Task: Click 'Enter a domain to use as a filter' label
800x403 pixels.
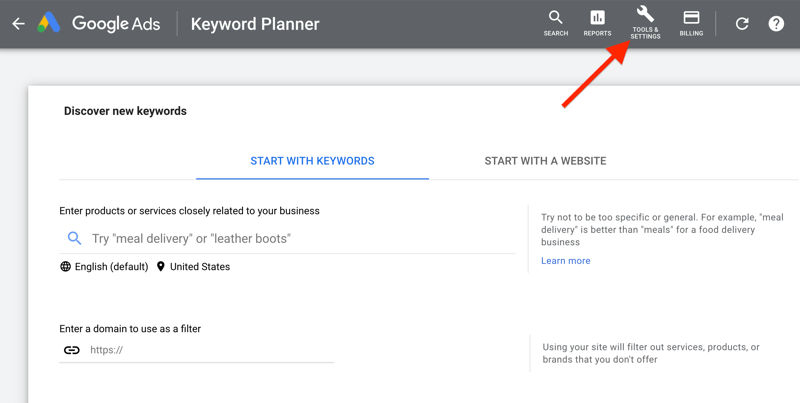Action: [130, 329]
